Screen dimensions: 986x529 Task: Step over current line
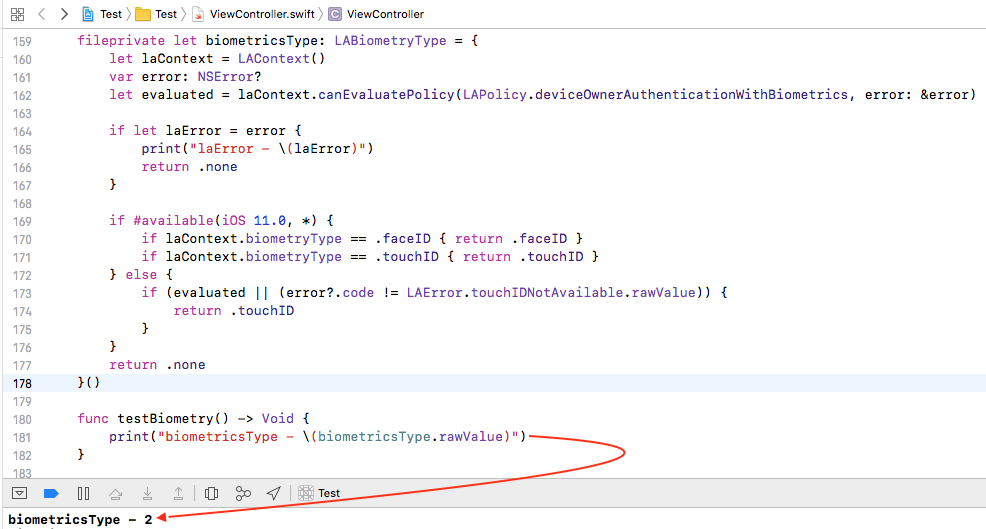115,494
